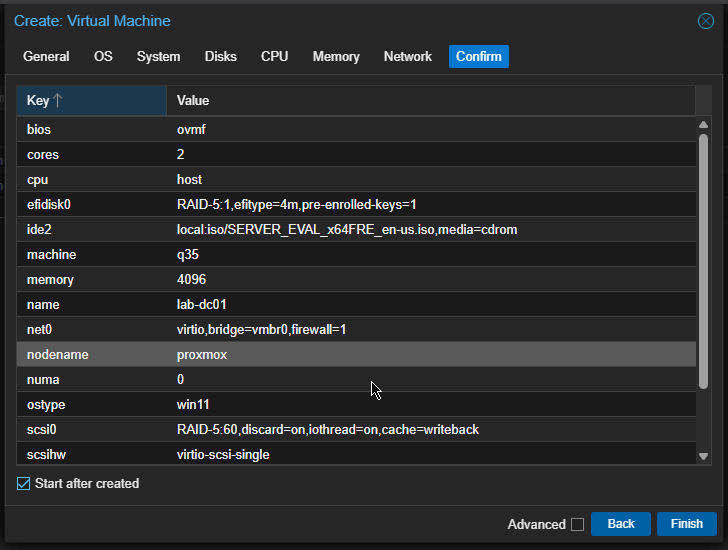The image size is (728, 550).
Task: Select the efidisk0 key cell
Action: pyautogui.click(x=91, y=205)
